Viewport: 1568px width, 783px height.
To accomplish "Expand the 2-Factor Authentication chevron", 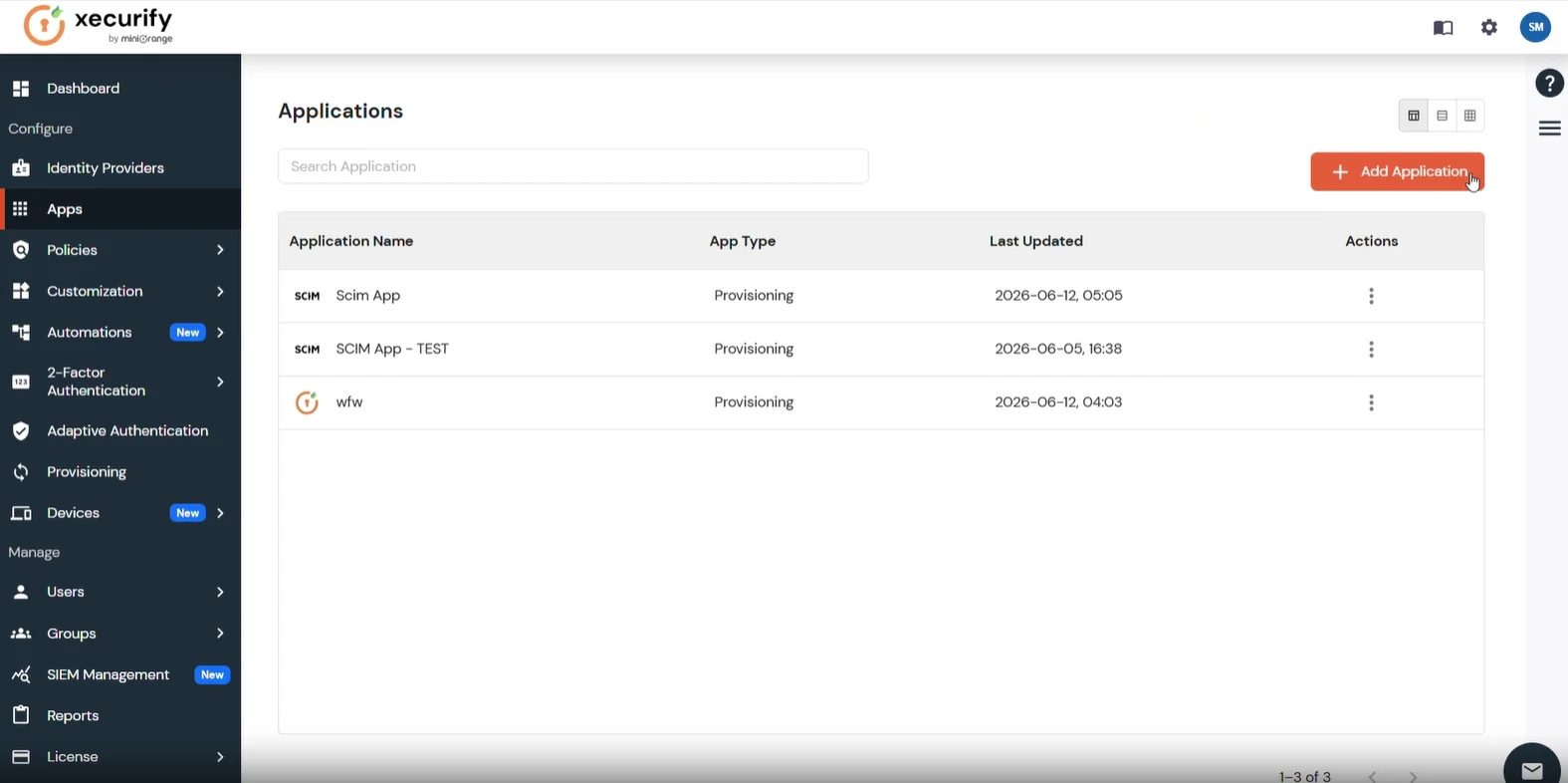I will 220,382.
